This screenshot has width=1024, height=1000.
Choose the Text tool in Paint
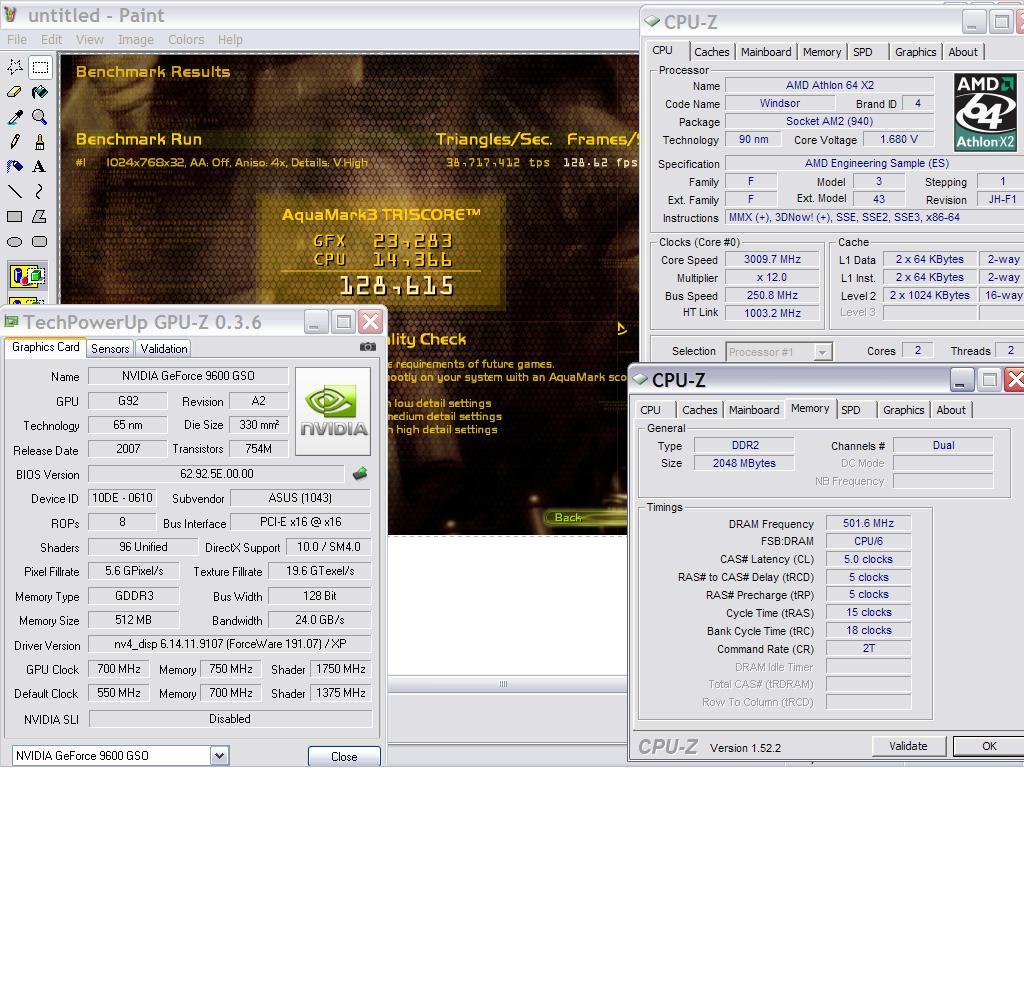(x=40, y=167)
